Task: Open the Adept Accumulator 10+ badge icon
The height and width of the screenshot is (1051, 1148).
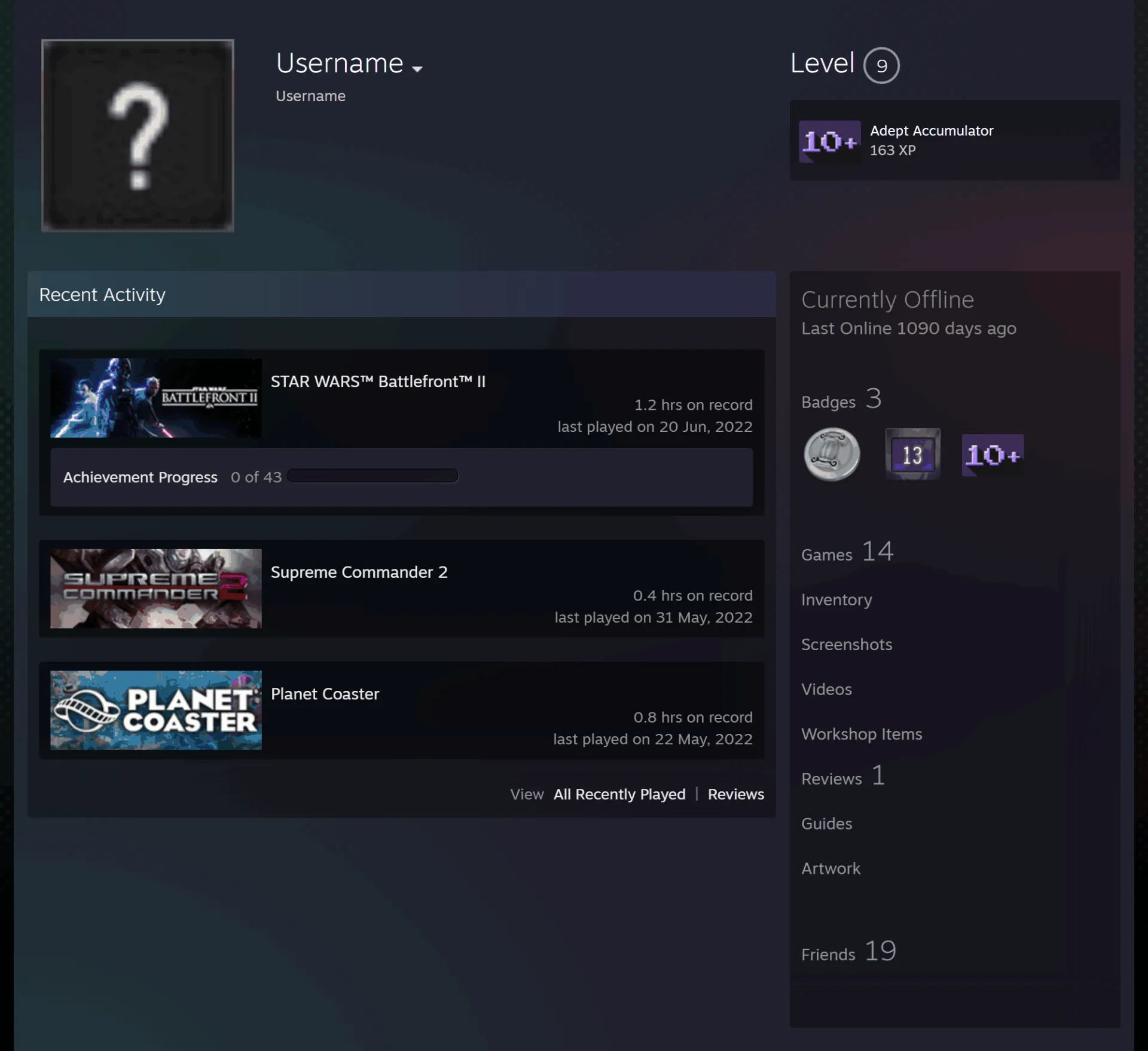Action: pos(830,141)
